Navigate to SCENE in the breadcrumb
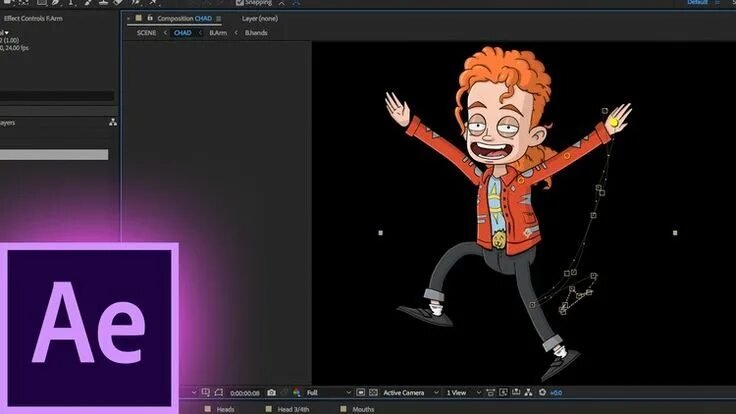 point(146,33)
